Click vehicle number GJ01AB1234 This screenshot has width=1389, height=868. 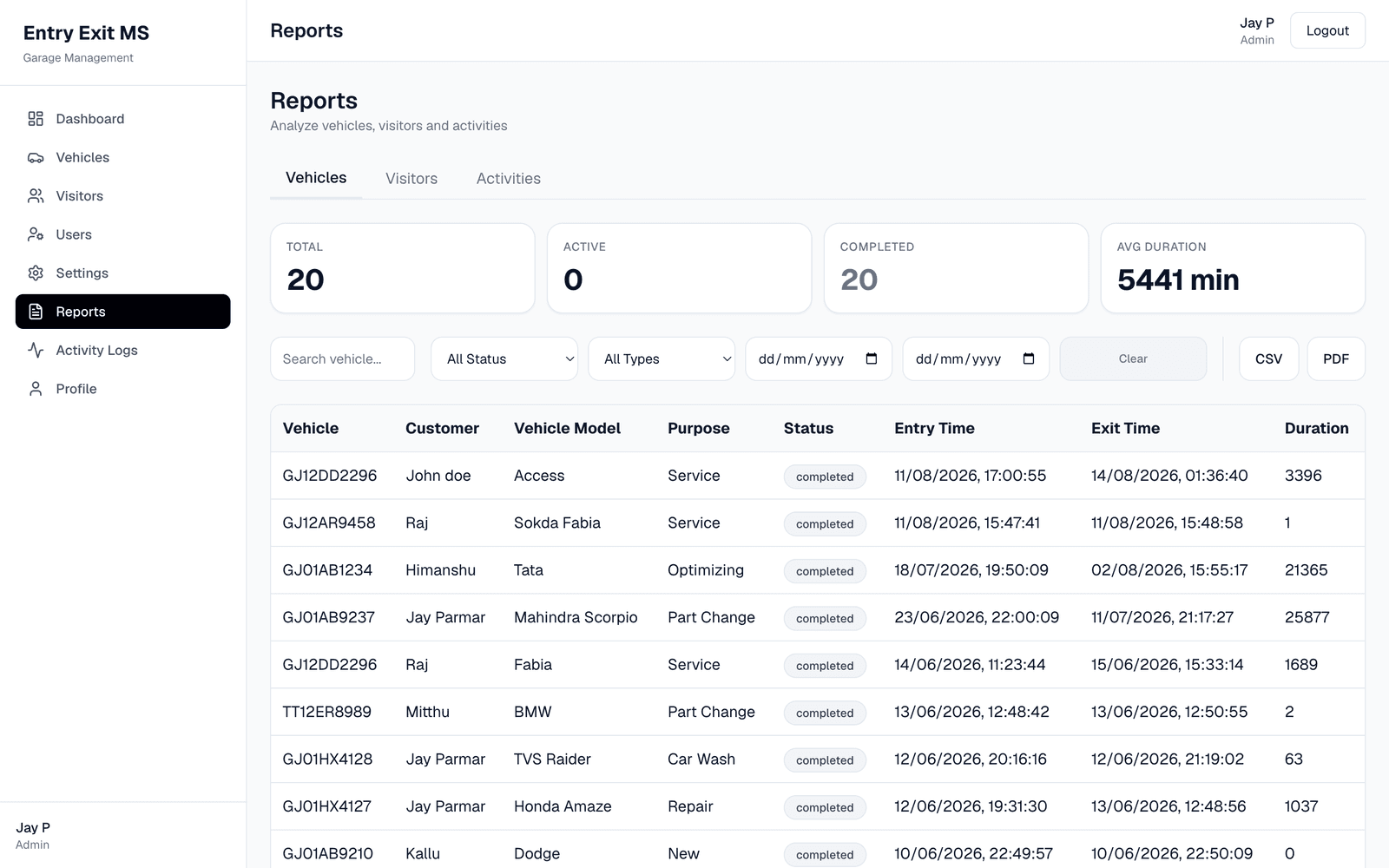tap(327, 570)
